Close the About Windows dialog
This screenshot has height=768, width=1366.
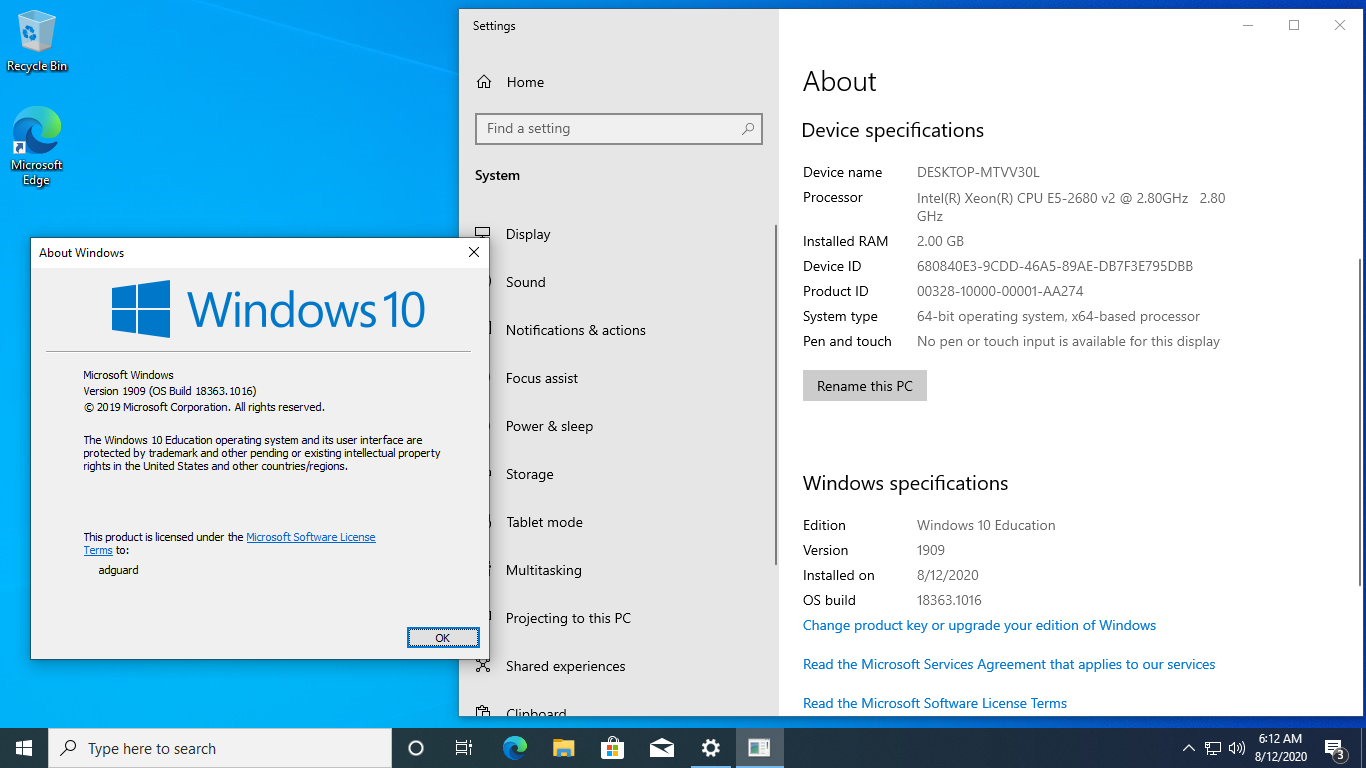[x=474, y=253]
